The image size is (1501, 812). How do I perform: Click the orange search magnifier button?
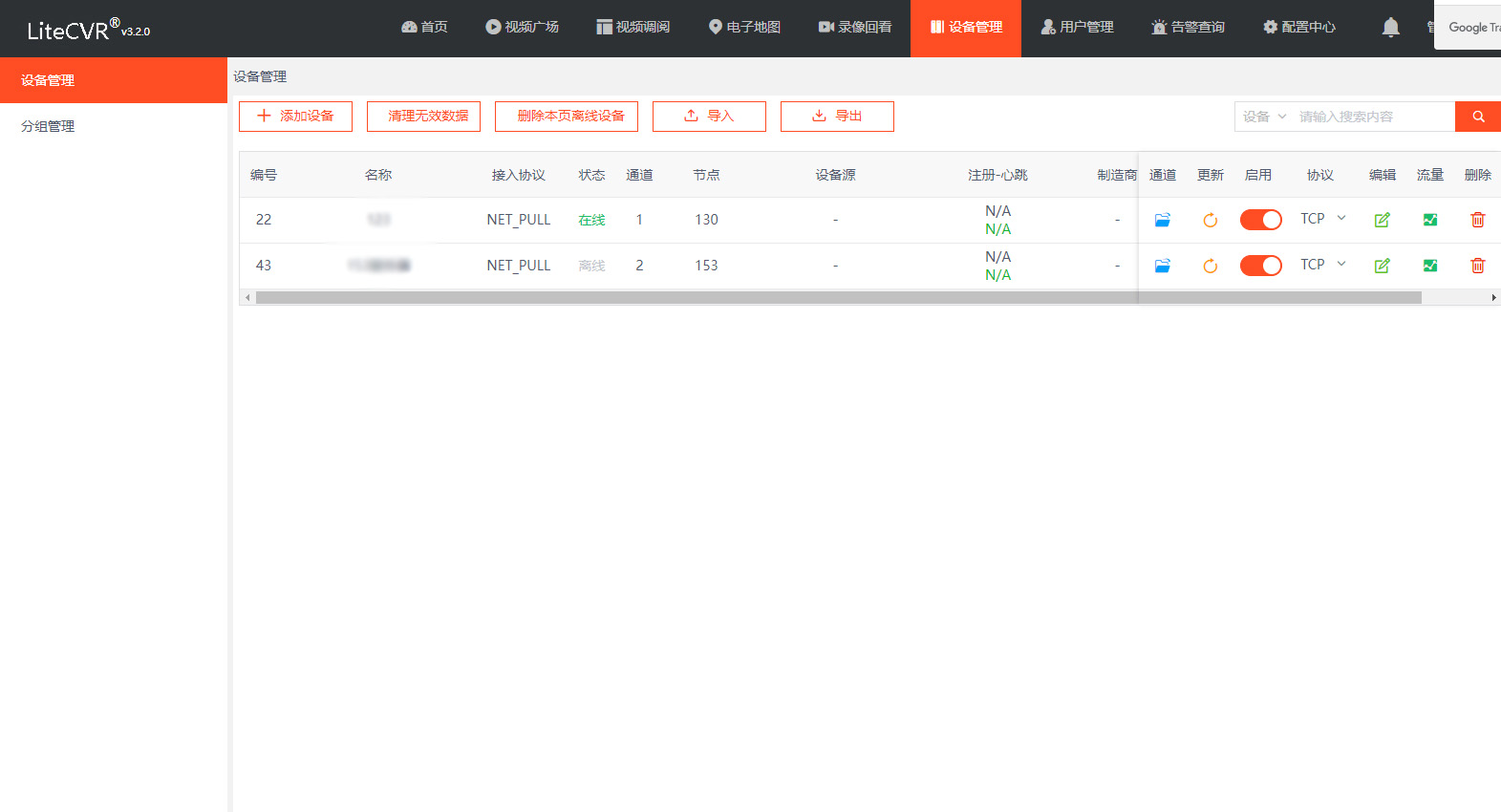[x=1478, y=117]
